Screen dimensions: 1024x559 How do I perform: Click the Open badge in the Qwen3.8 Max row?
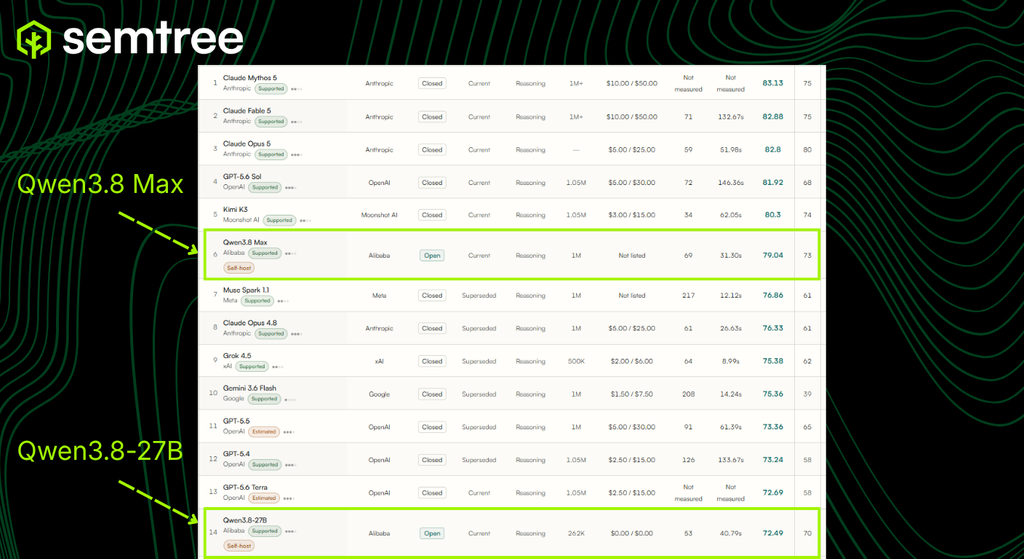[x=432, y=255]
